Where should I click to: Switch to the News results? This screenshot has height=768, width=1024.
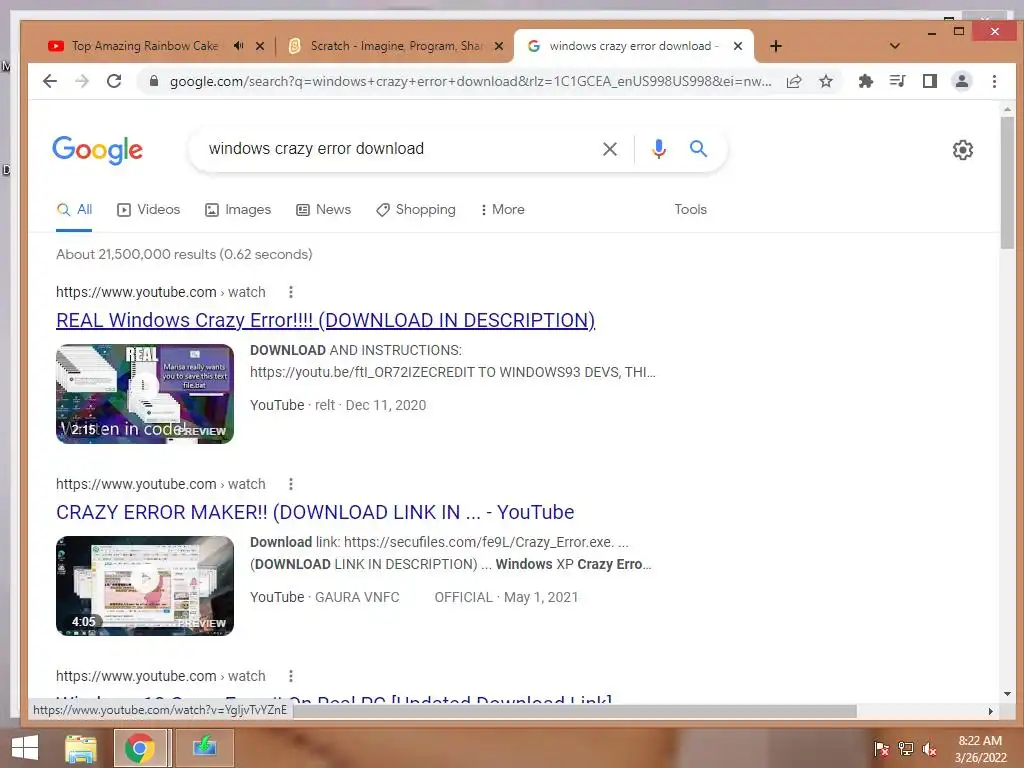(324, 210)
